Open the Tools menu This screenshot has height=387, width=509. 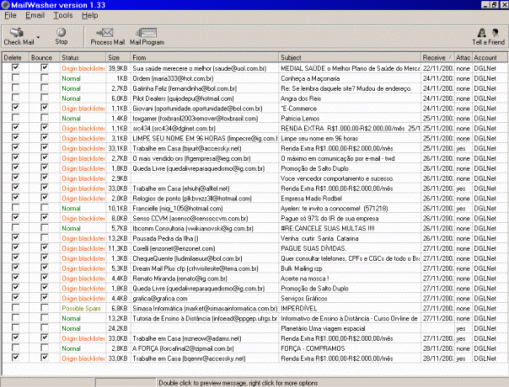63,15
